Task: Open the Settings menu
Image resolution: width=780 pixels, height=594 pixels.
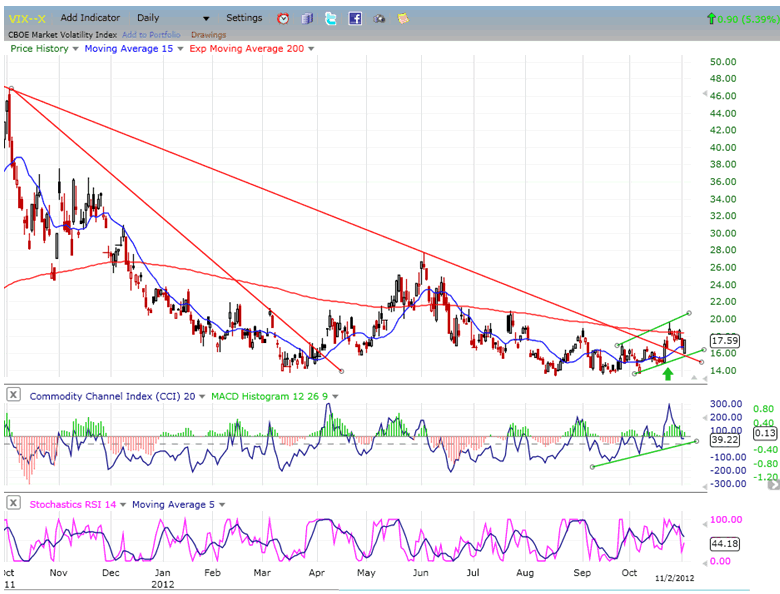Action: (x=244, y=18)
